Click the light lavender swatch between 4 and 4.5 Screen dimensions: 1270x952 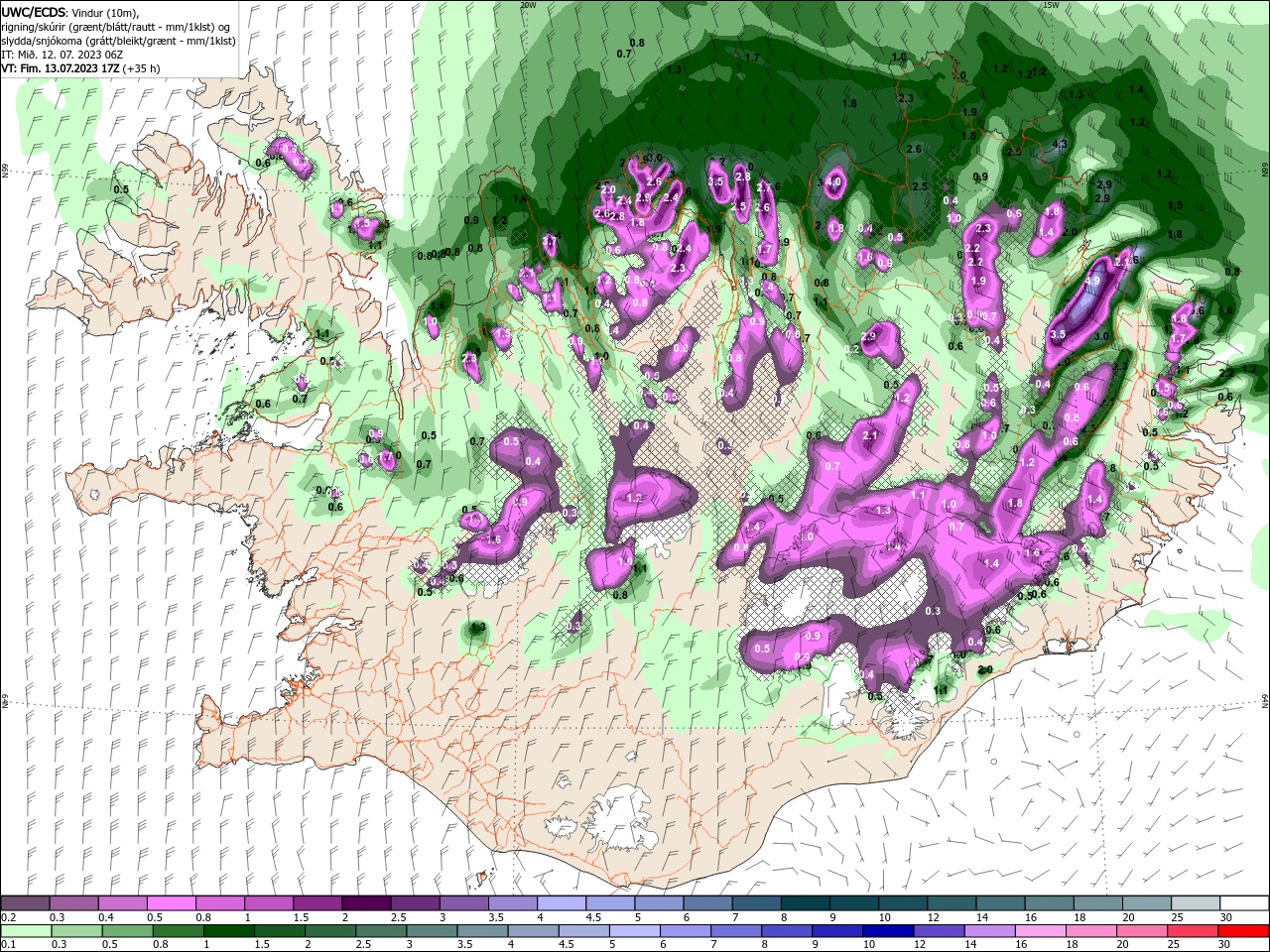[x=561, y=903]
